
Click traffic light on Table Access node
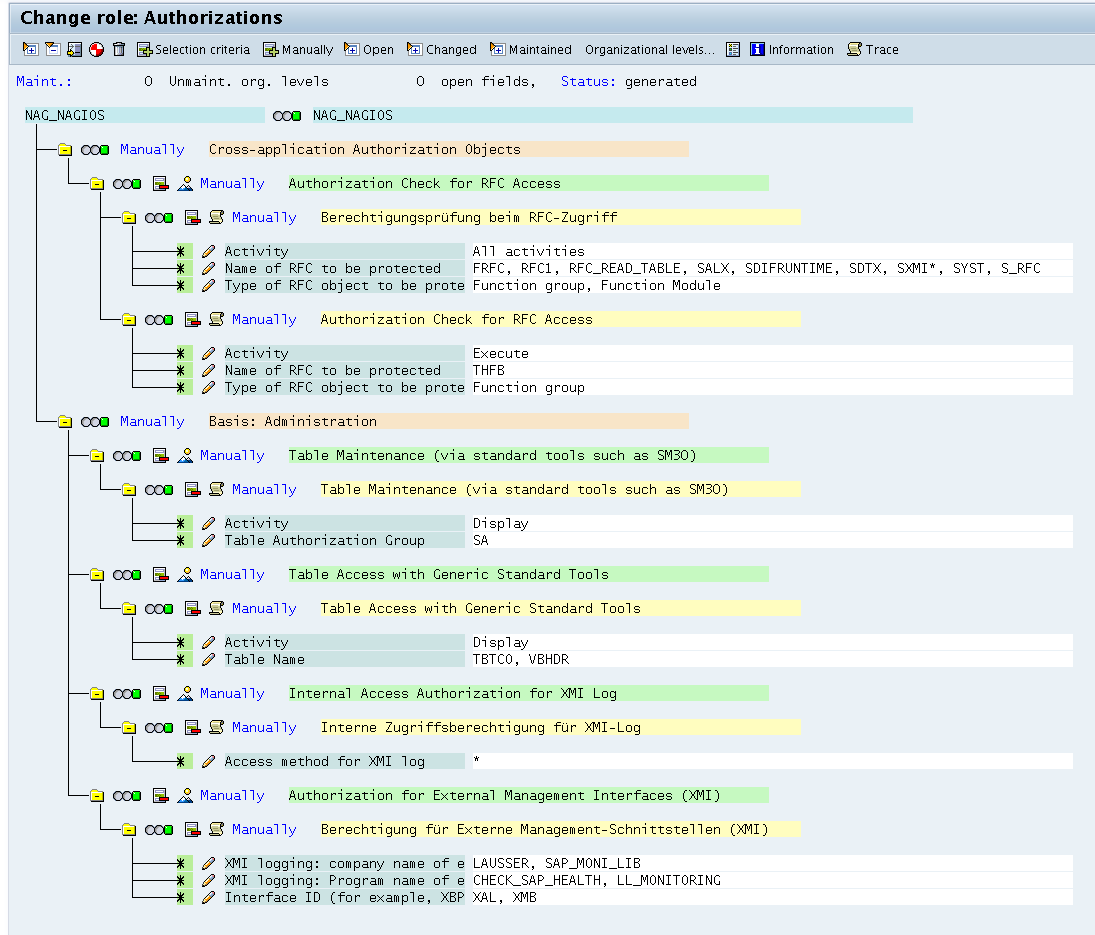(x=126, y=574)
